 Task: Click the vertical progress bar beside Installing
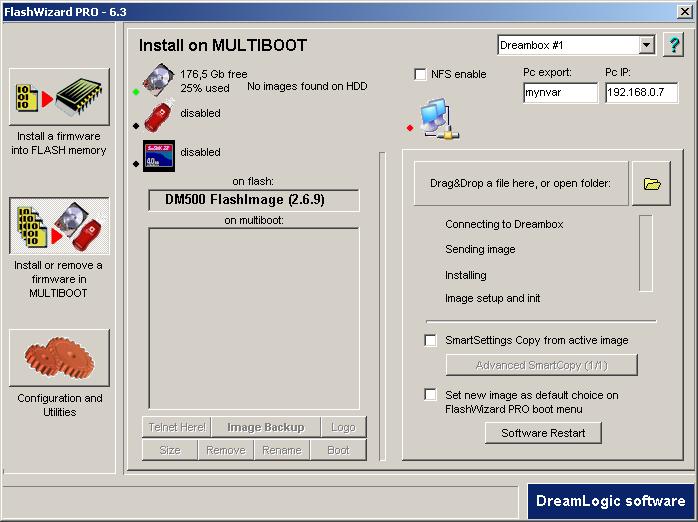pyautogui.click(x=645, y=253)
